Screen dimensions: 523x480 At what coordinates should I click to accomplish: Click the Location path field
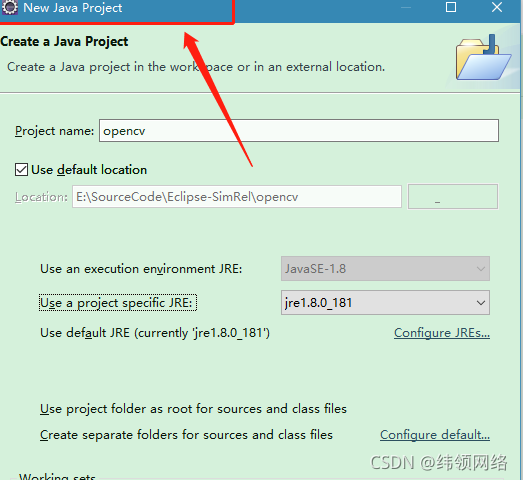(x=237, y=197)
